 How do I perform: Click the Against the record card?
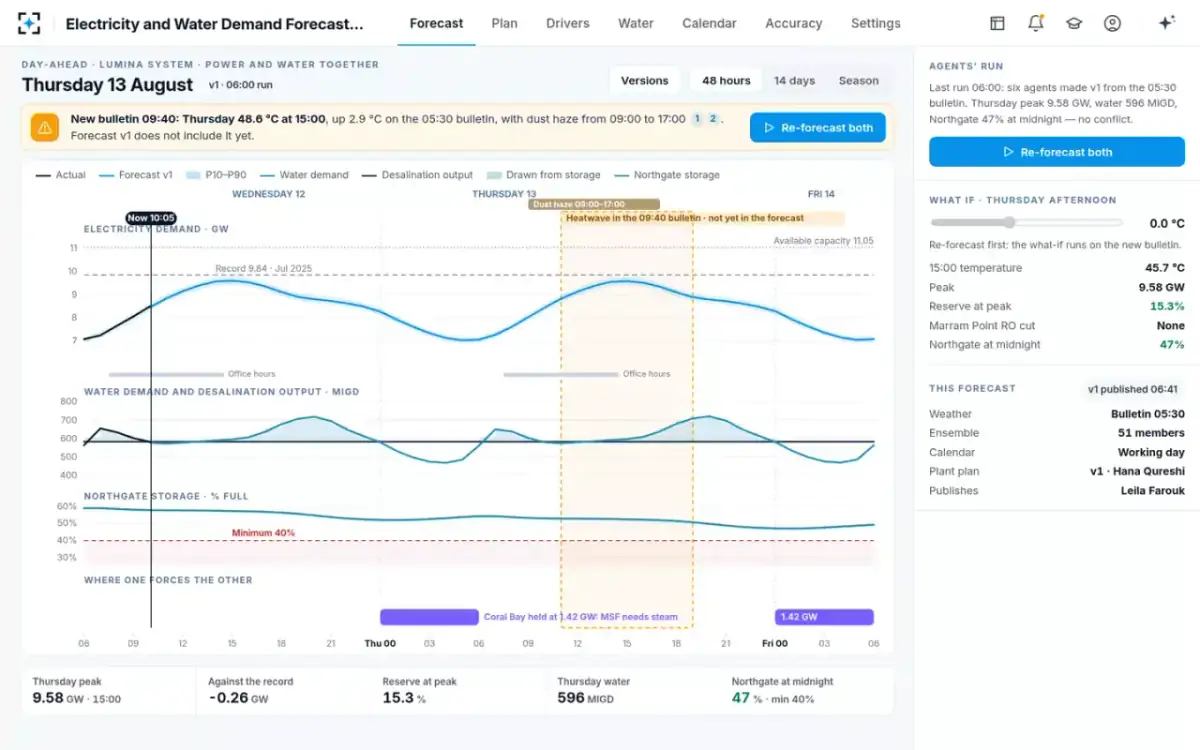pyautogui.click(x=284, y=691)
